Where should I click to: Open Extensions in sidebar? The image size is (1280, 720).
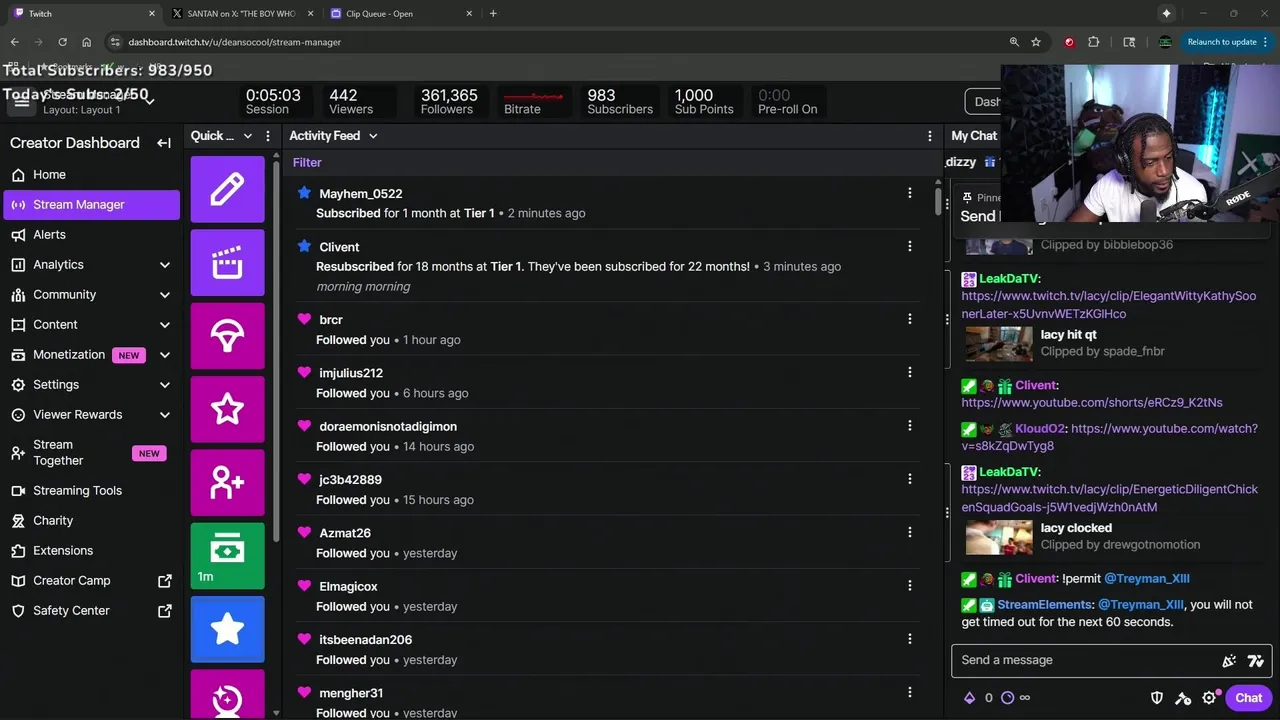click(91, 550)
